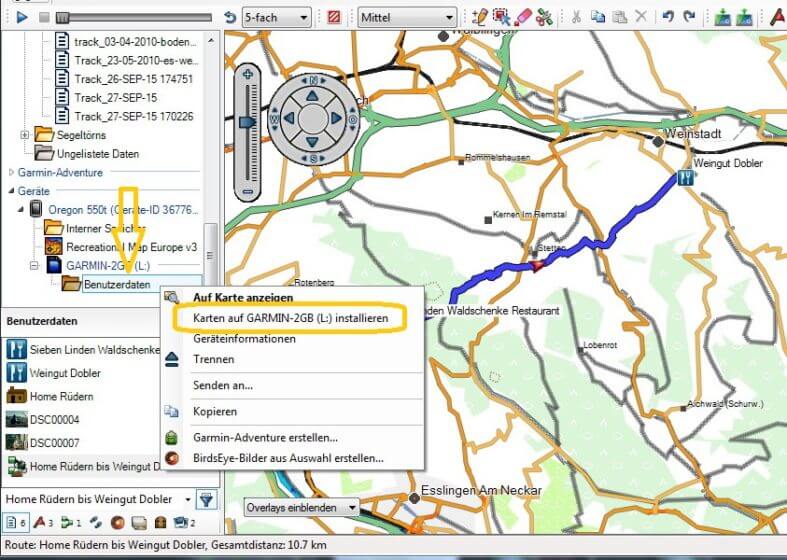Click the Paste clipboard icon

point(620,17)
